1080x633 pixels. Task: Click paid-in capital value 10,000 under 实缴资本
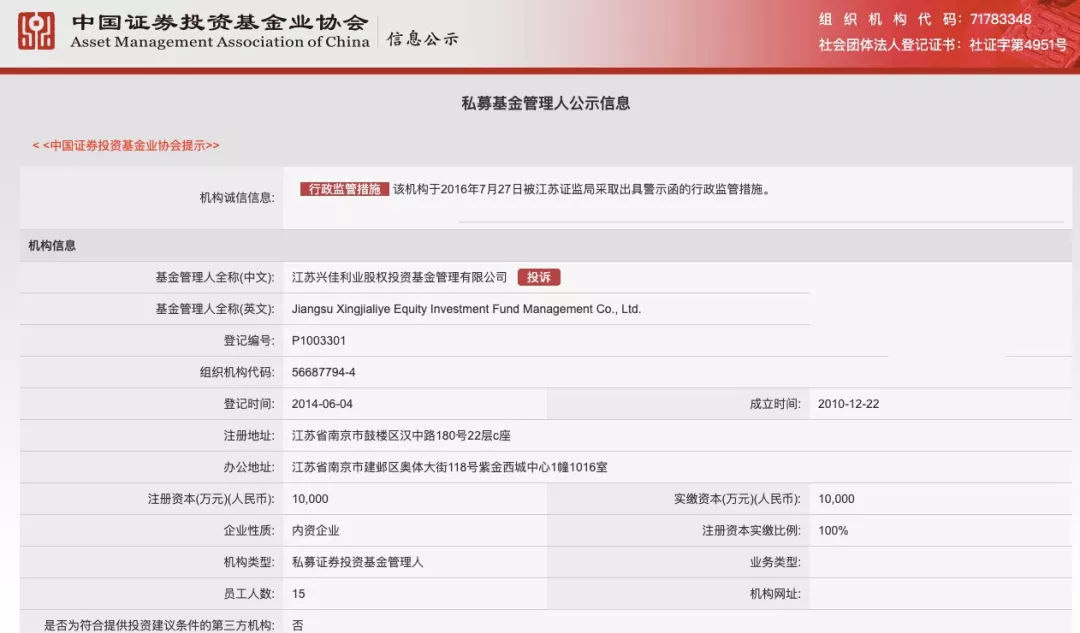836,499
